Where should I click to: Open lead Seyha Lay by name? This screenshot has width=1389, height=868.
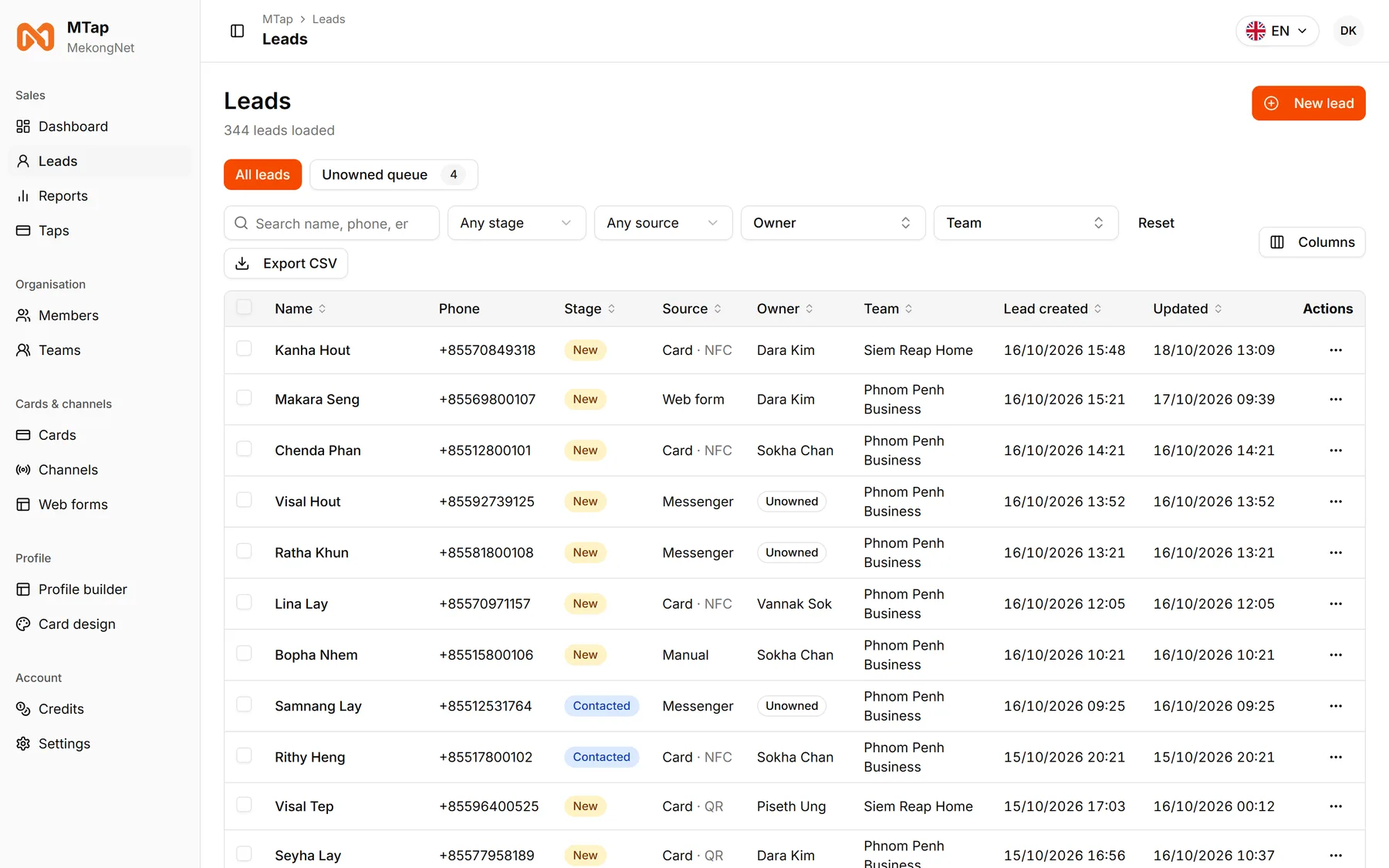308,856
